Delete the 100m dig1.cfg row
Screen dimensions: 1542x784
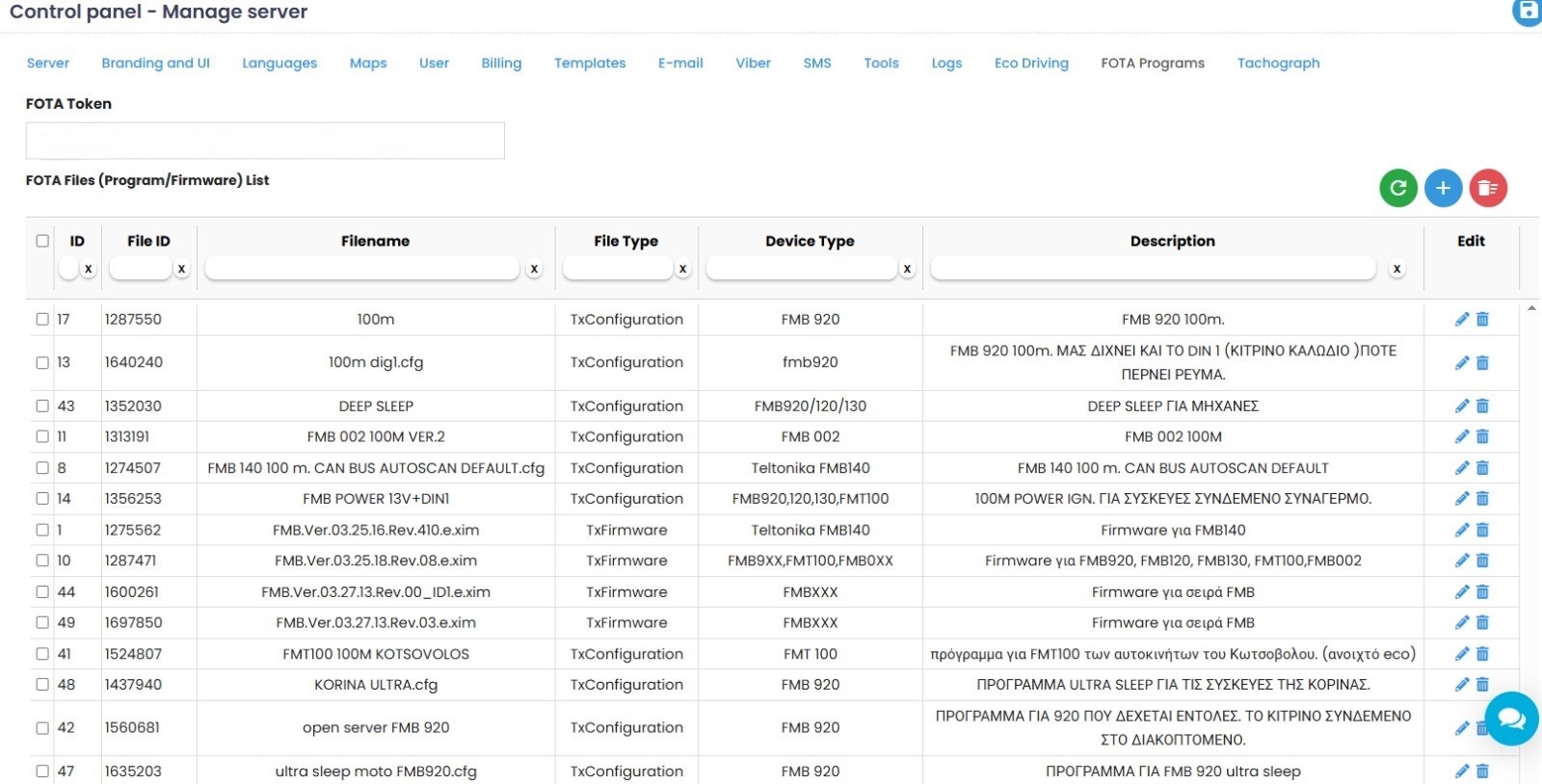pyautogui.click(x=1482, y=363)
